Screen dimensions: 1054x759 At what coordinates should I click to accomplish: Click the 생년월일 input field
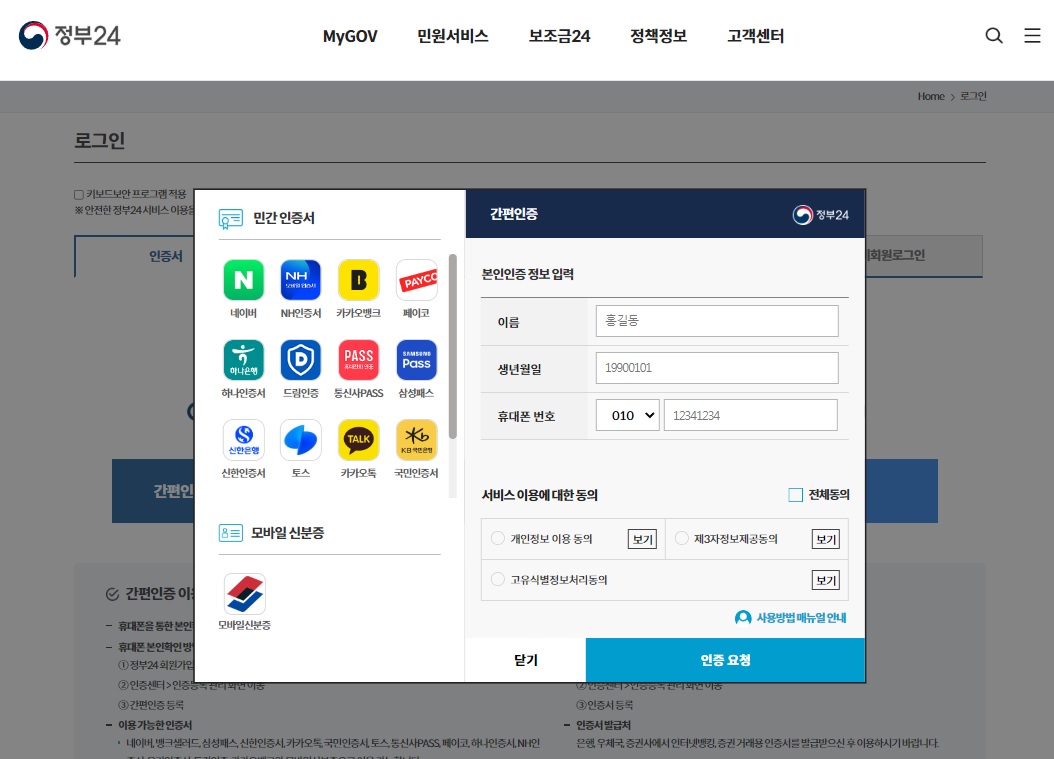717,368
